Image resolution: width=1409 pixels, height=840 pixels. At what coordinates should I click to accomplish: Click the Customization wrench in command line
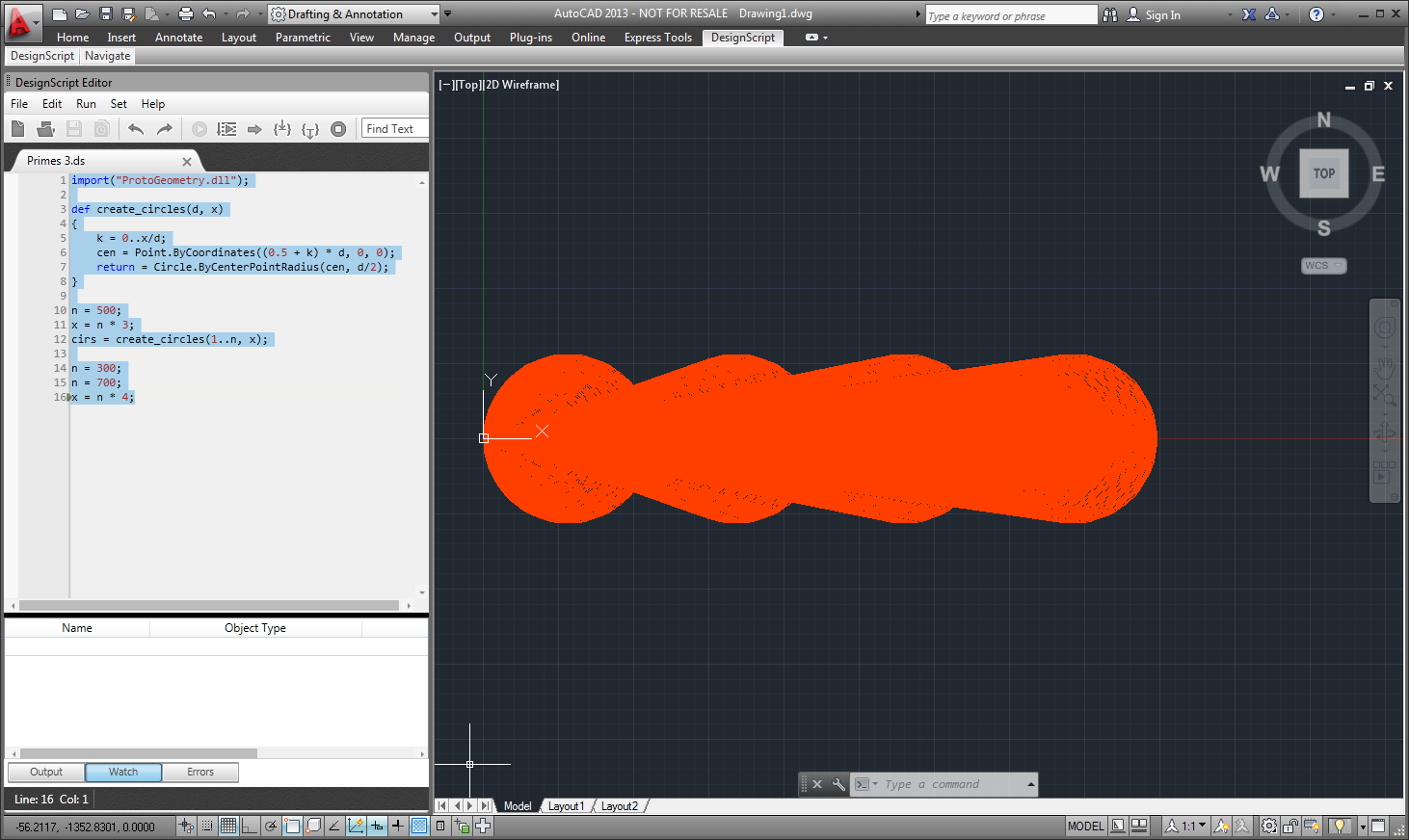(838, 784)
